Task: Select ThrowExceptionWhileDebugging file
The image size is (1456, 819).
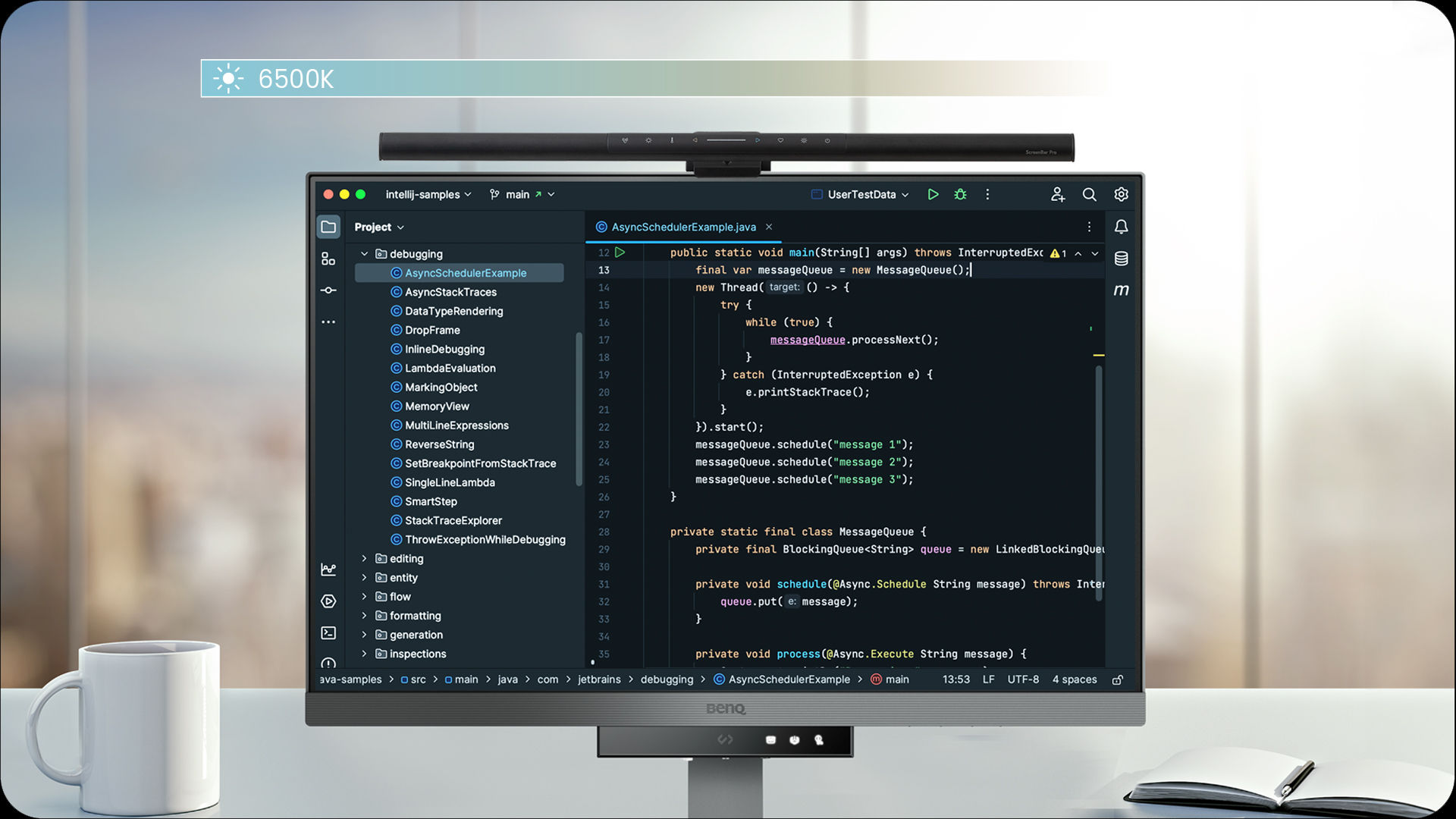Action: (x=484, y=540)
